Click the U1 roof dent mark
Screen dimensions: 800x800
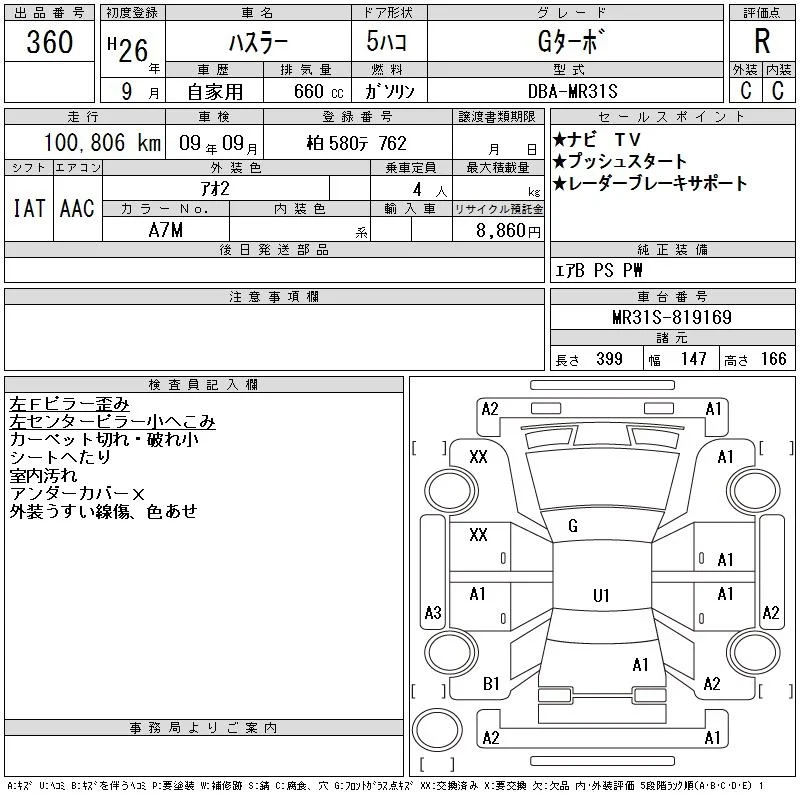tap(601, 595)
